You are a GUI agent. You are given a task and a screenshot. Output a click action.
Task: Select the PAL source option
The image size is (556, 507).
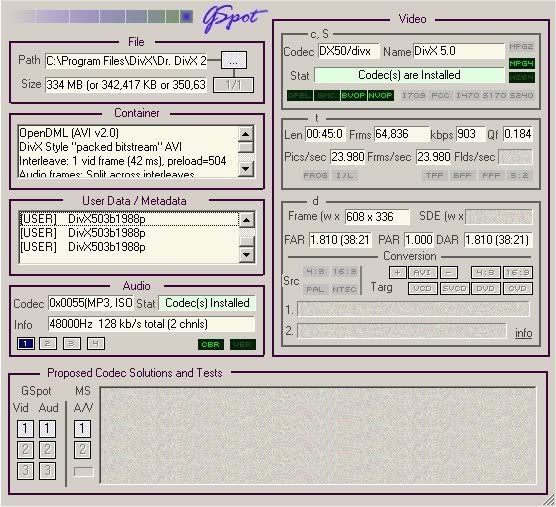coord(315,289)
